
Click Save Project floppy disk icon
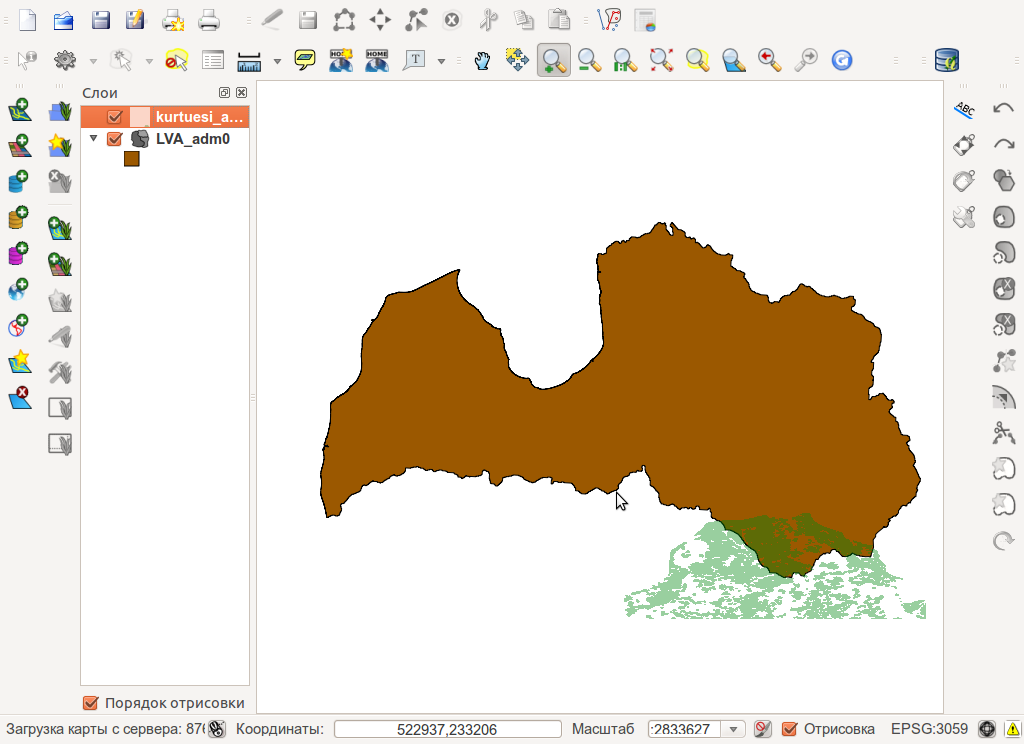[101, 19]
